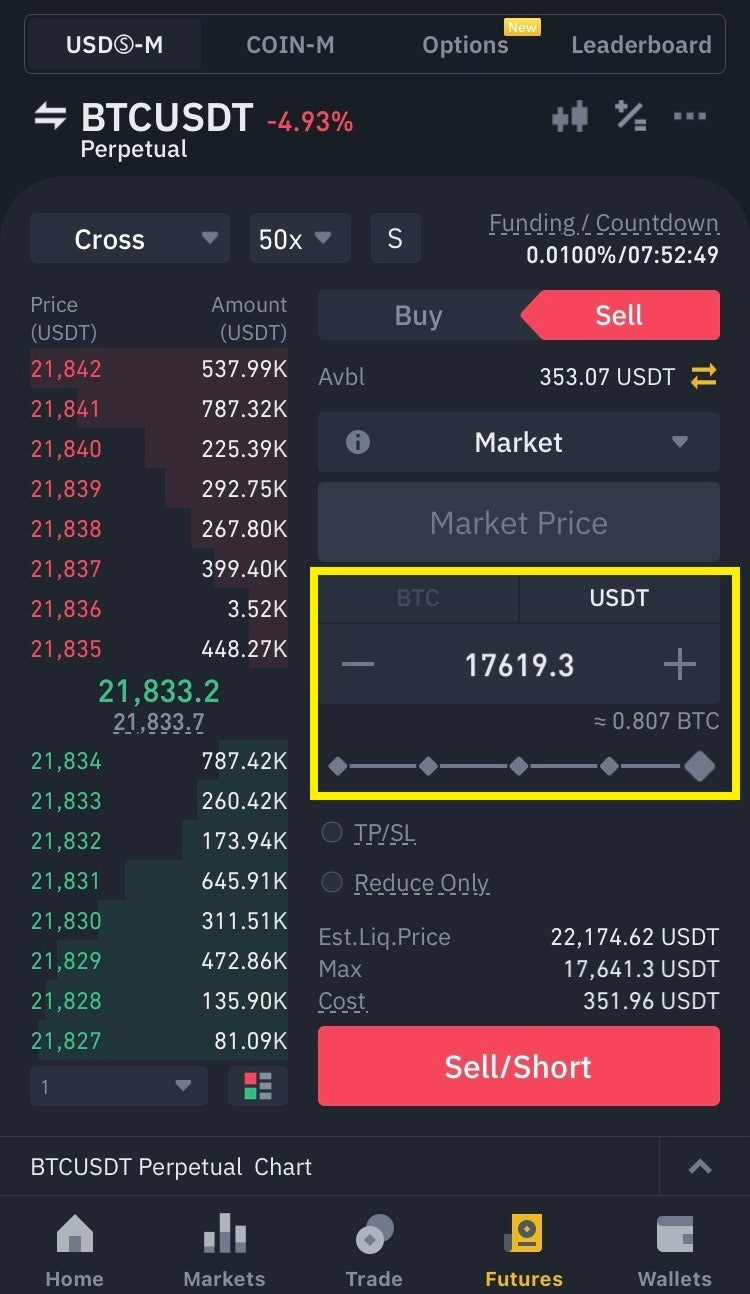The height and width of the screenshot is (1294, 750).
Task: Open the Options tab
Action: (465, 45)
